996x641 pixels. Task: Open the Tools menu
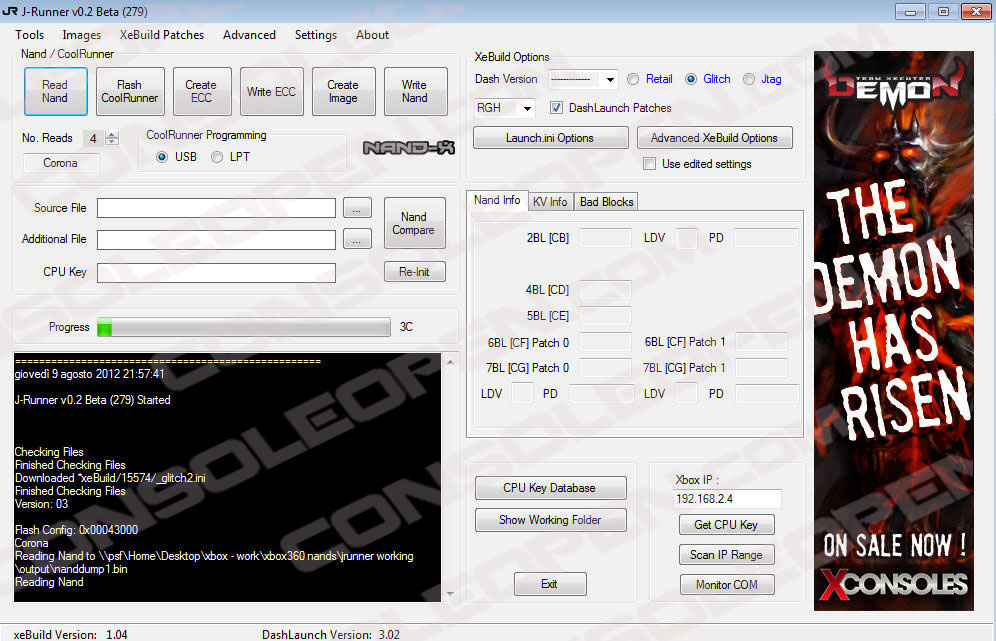[29, 35]
